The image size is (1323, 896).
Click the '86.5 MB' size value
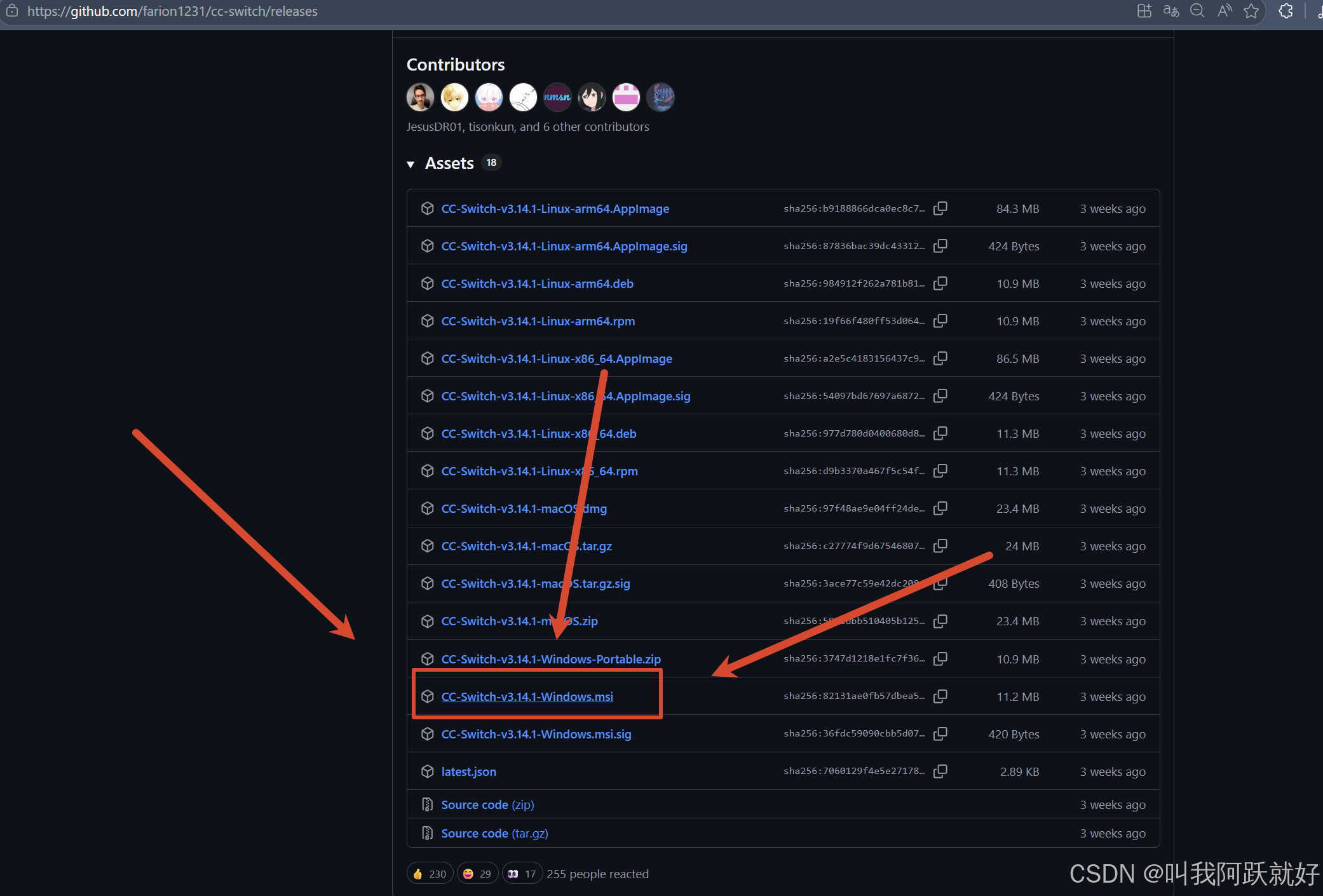tap(1017, 358)
